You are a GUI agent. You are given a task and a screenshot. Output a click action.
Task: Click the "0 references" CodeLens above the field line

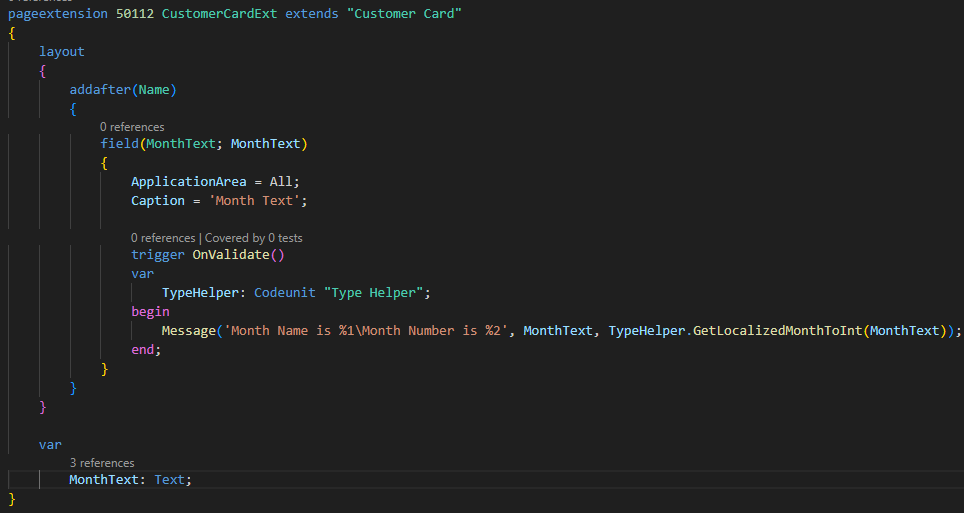[132, 127]
